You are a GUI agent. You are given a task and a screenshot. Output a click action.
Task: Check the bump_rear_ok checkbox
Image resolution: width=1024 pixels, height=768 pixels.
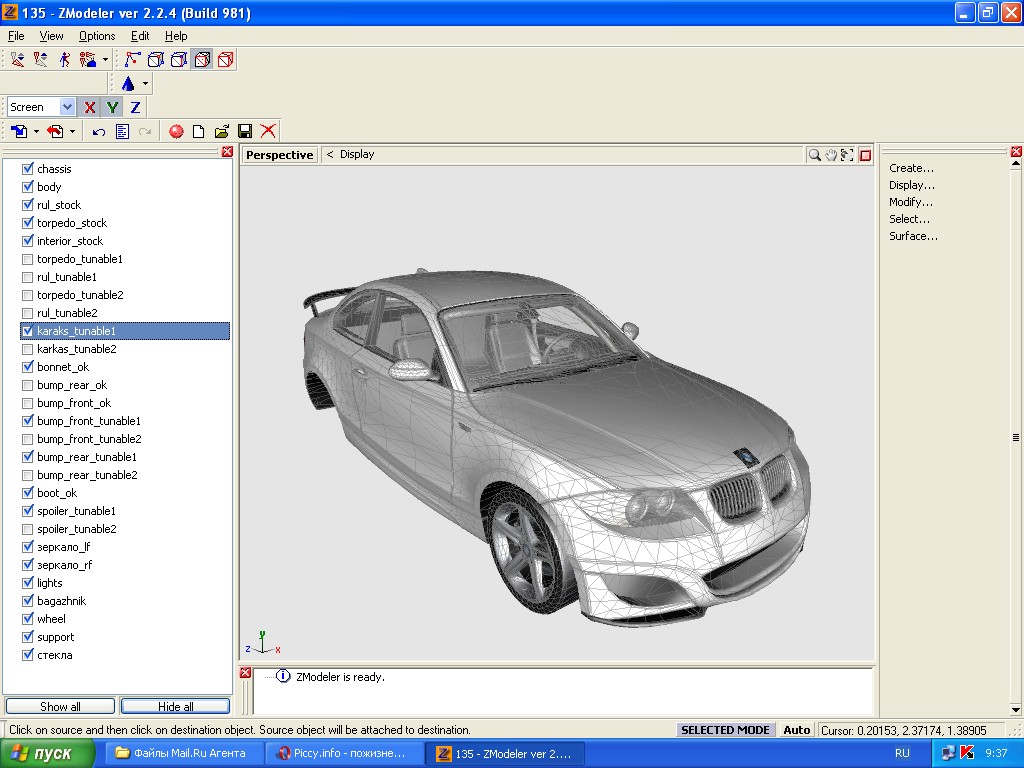coord(27,385)
